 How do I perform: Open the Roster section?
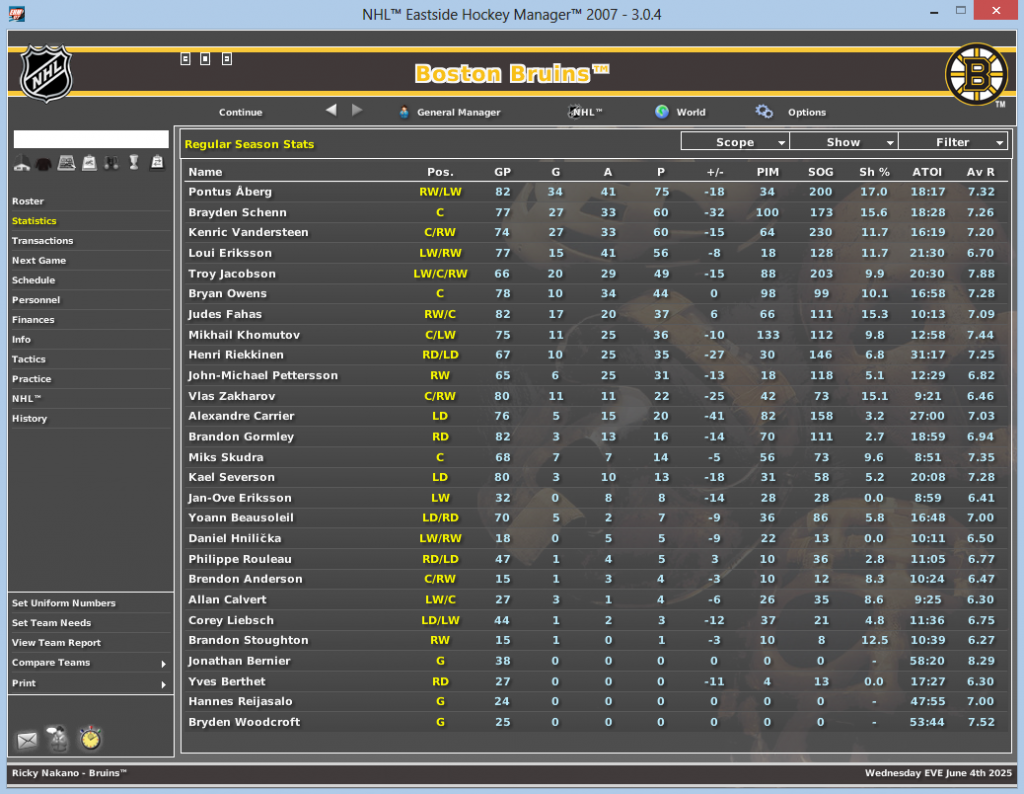coord(28,201)
